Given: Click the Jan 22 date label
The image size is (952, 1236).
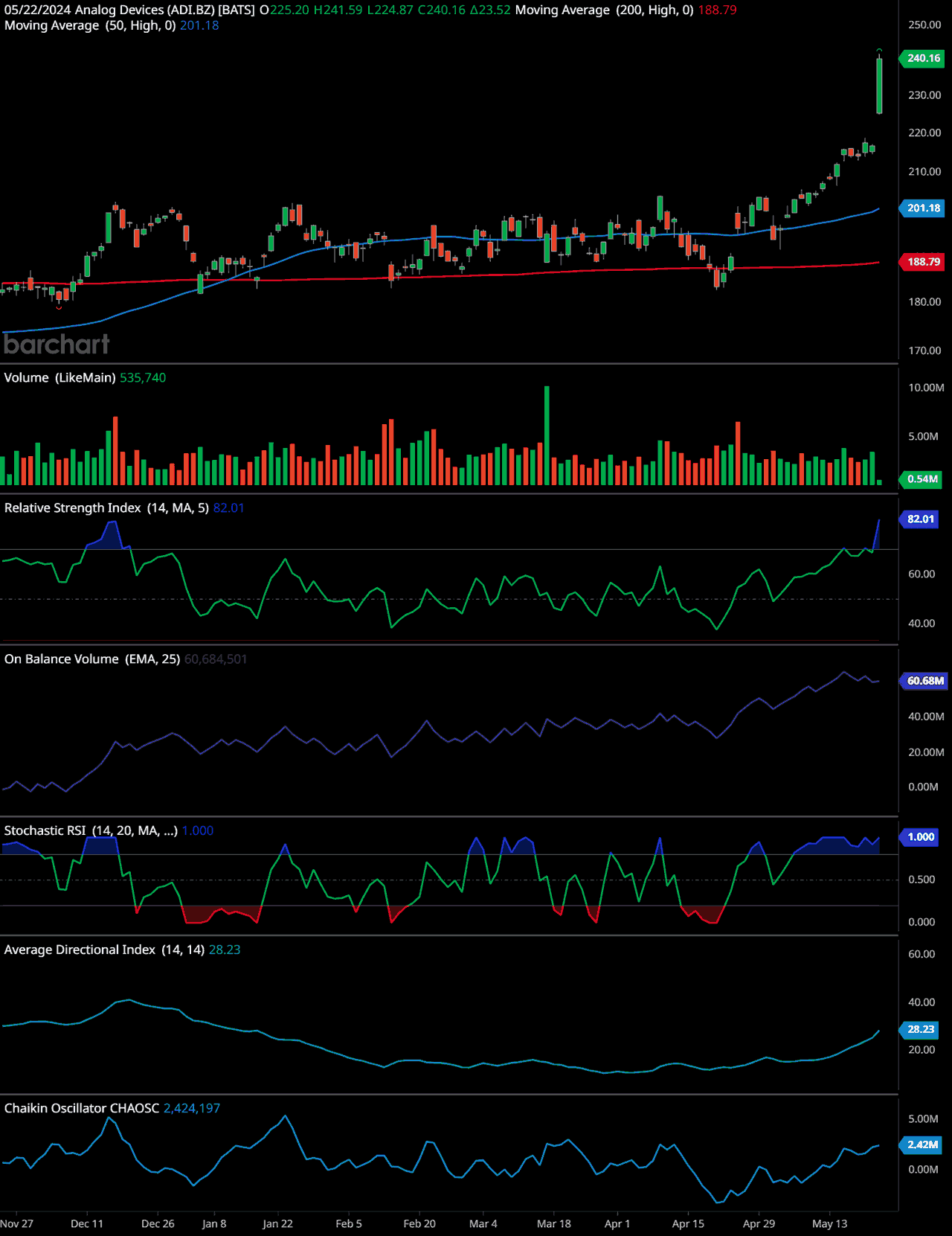Looking at the screenshot, I should (x=277, y=1224).
